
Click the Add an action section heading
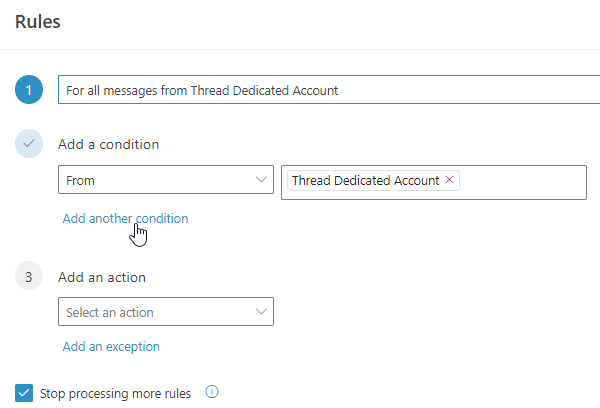click(x=102, y=277)
